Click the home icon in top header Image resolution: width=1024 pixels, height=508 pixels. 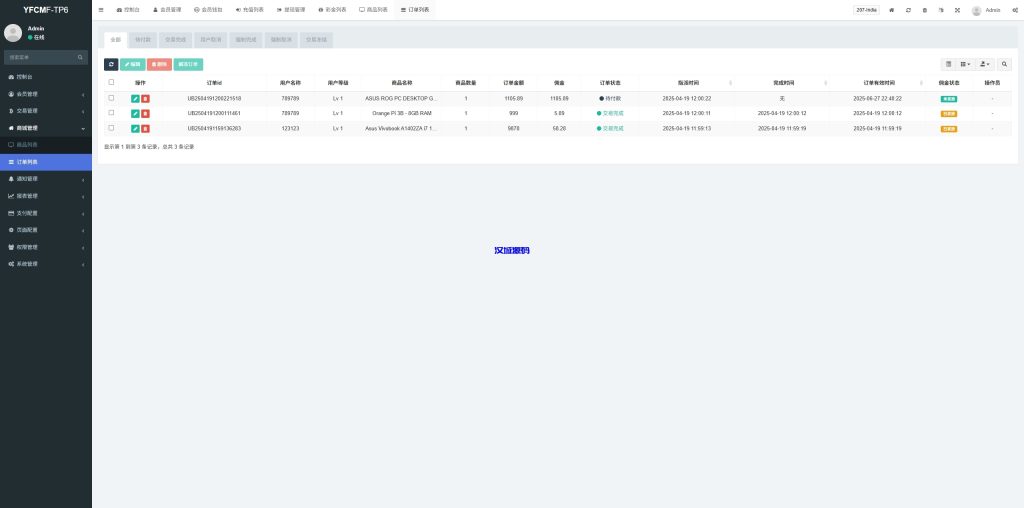pyautogui.click(x=891, y=10)
